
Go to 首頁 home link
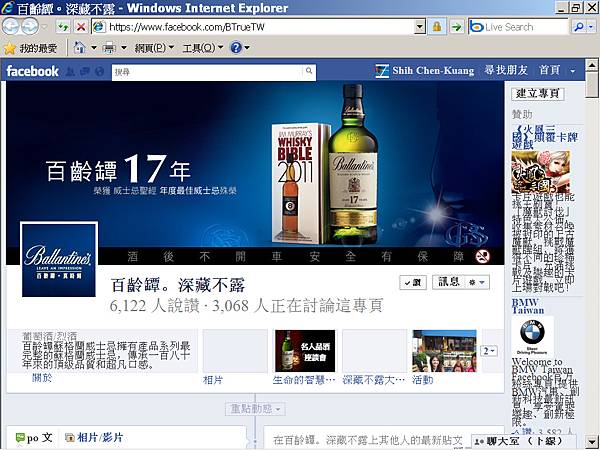(549, 70)
